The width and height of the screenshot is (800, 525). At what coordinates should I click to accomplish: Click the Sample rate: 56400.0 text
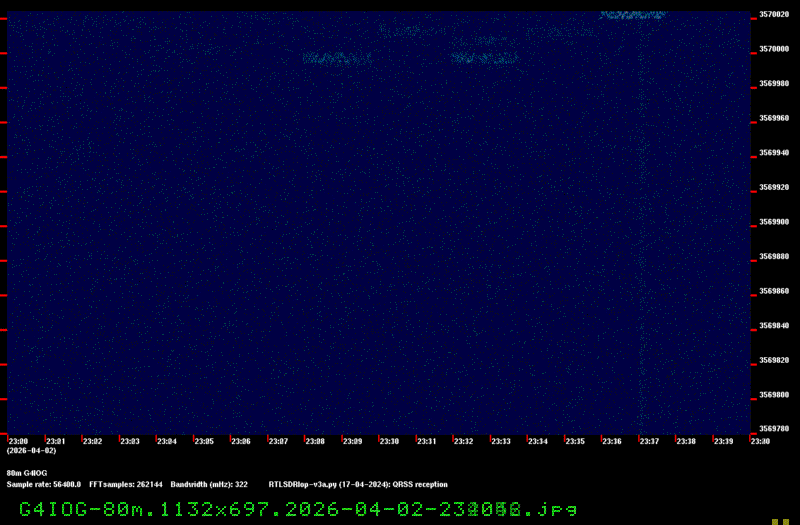click(x=44, y=484)
